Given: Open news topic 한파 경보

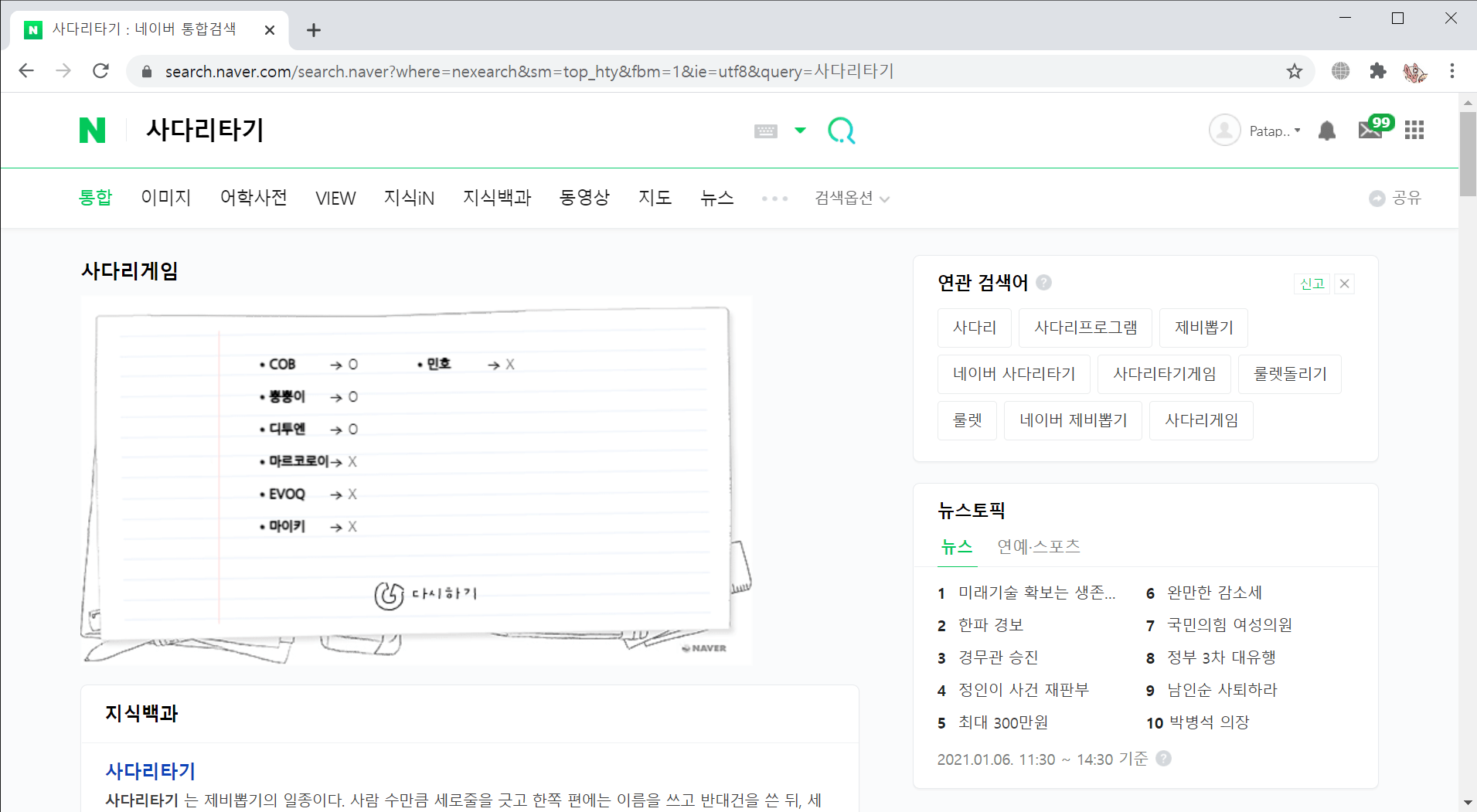Looking at the screenshot, I should click(x=991, y=625).
